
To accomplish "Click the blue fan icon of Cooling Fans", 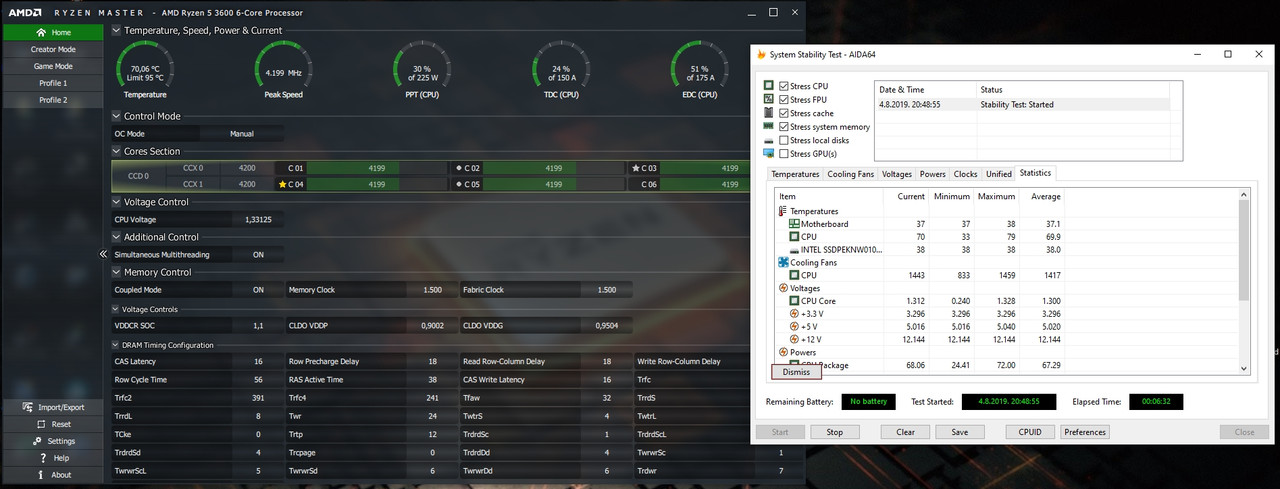I will [x=783, y=262].
